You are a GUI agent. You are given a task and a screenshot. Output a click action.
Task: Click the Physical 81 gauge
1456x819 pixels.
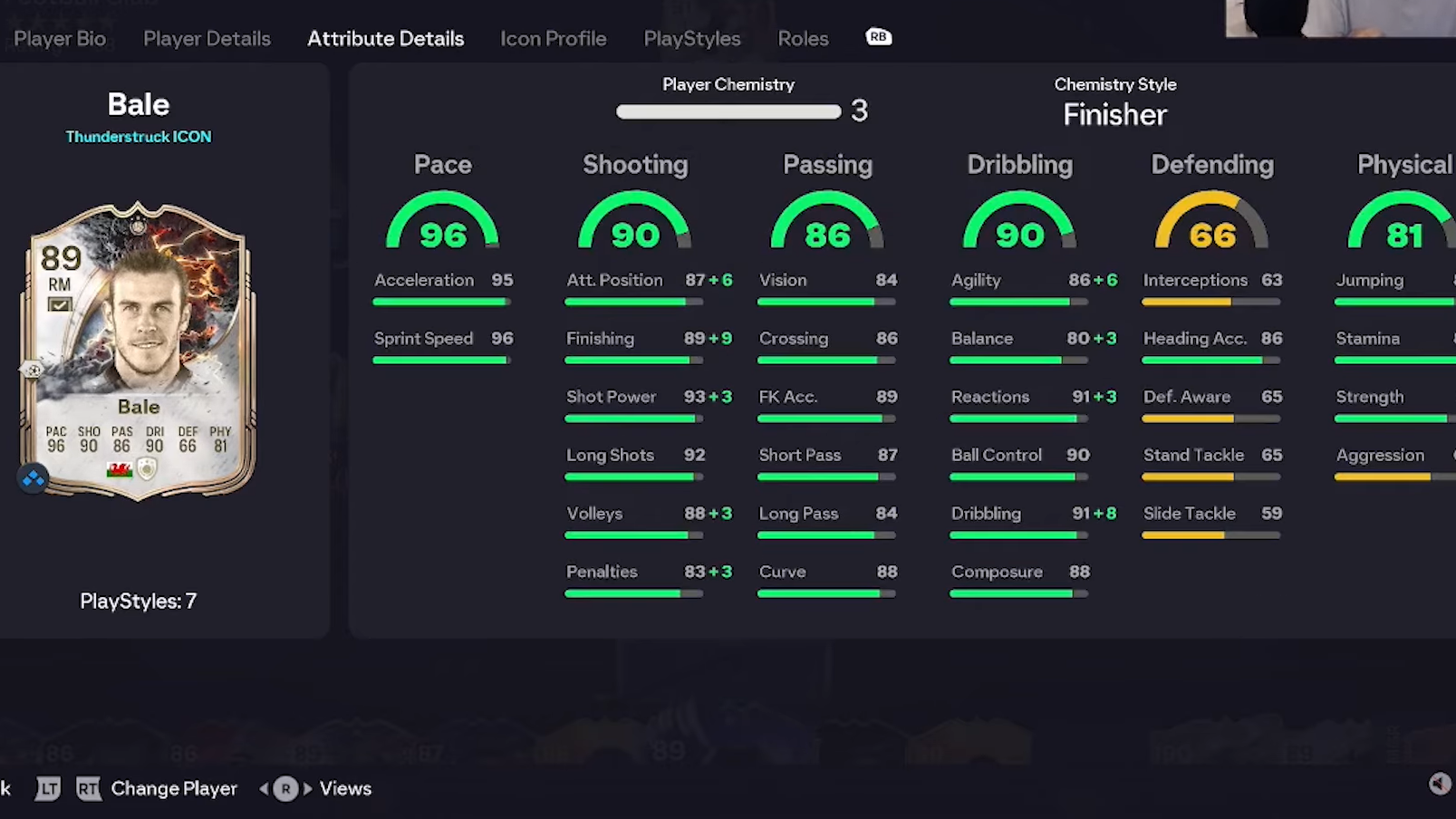click(x=1403, y=220)
